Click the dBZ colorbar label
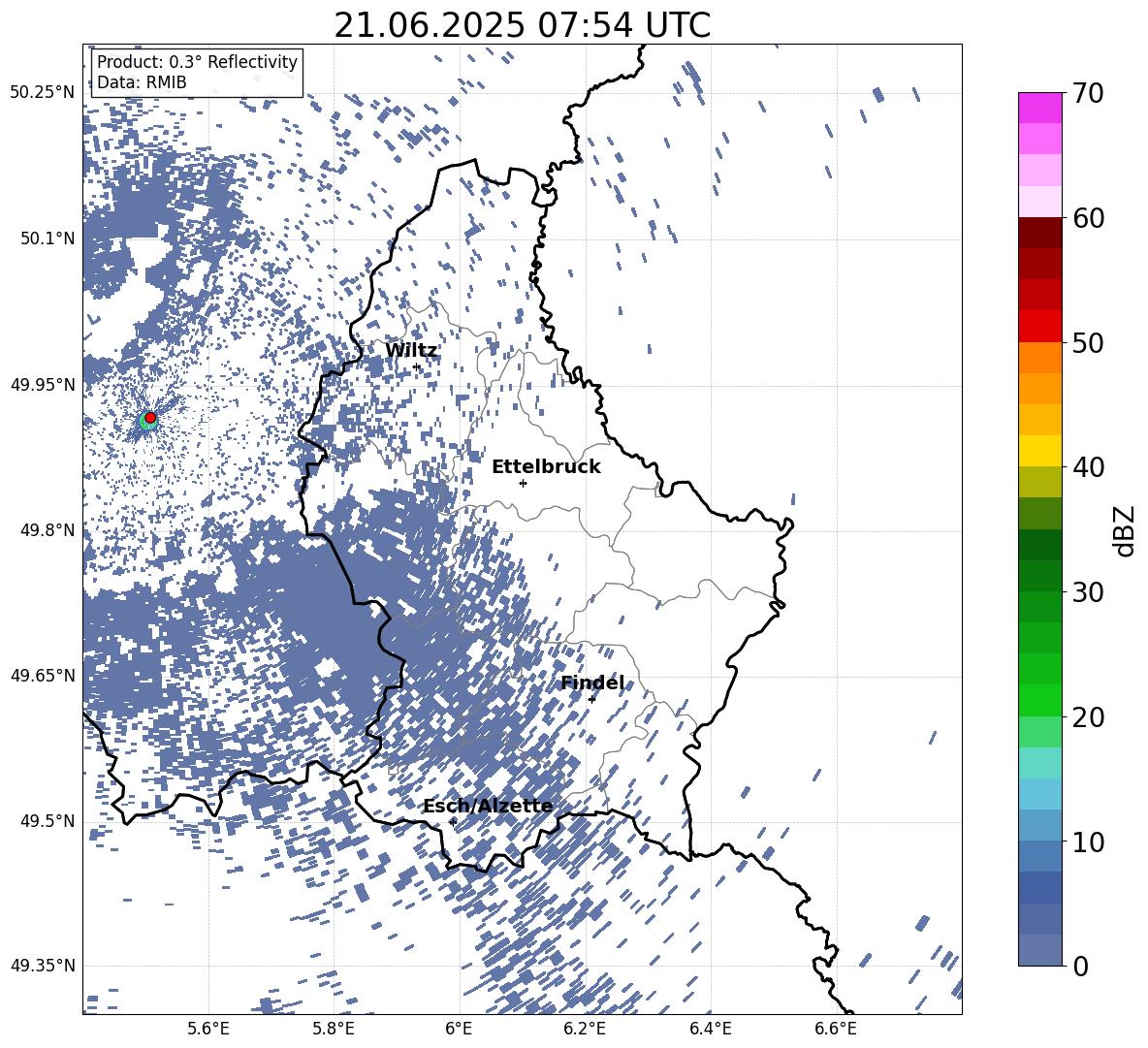This screenshot has width=1148, height=1048. (1126, 530)
